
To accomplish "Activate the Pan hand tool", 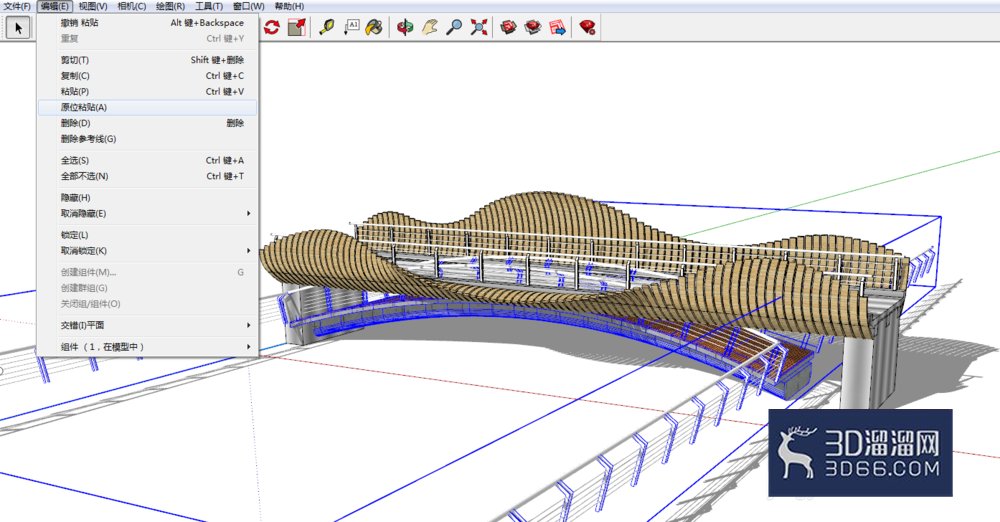I will point(430,27).
